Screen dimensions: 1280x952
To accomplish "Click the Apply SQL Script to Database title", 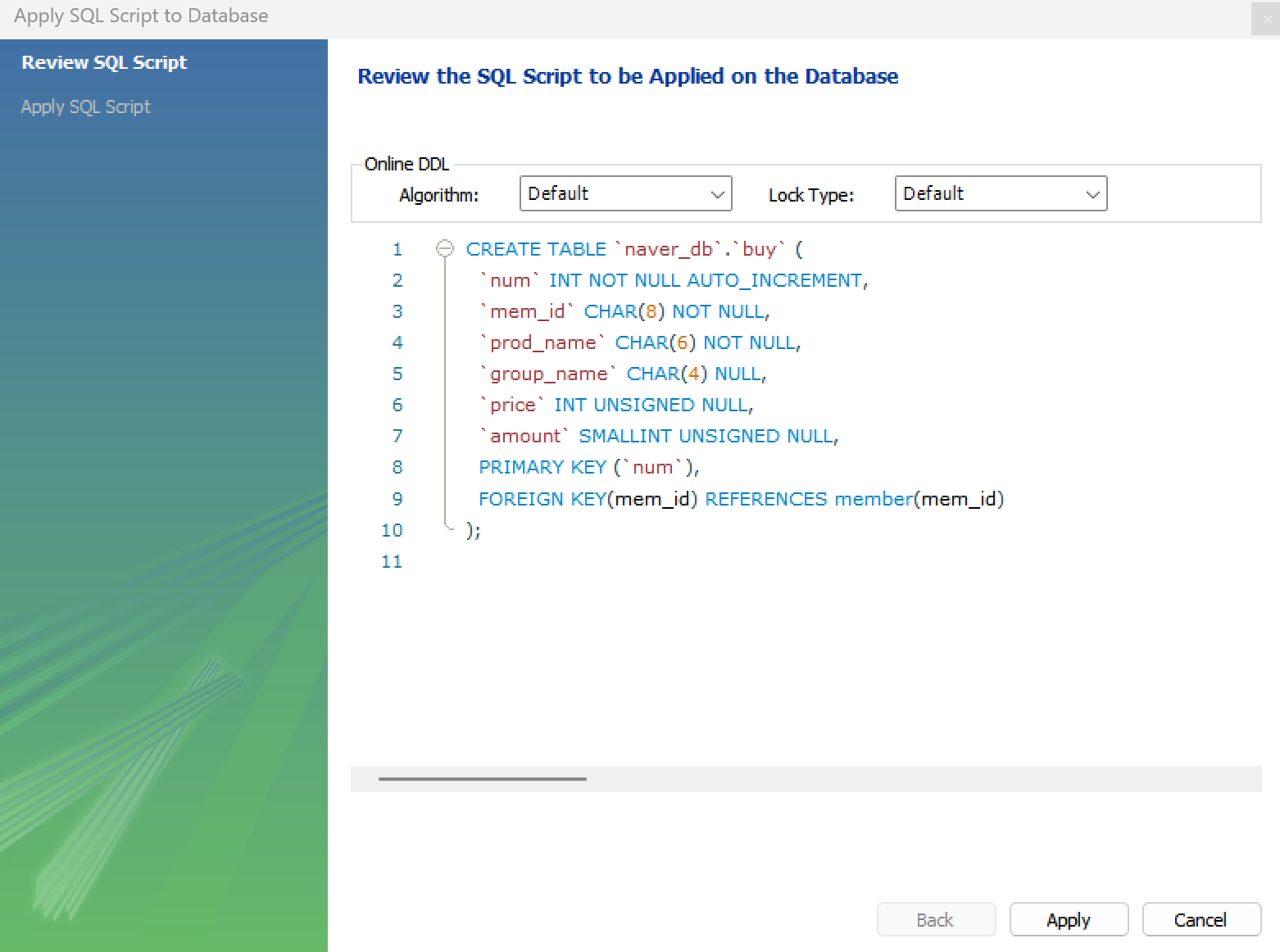I will (x=141, y=16).
